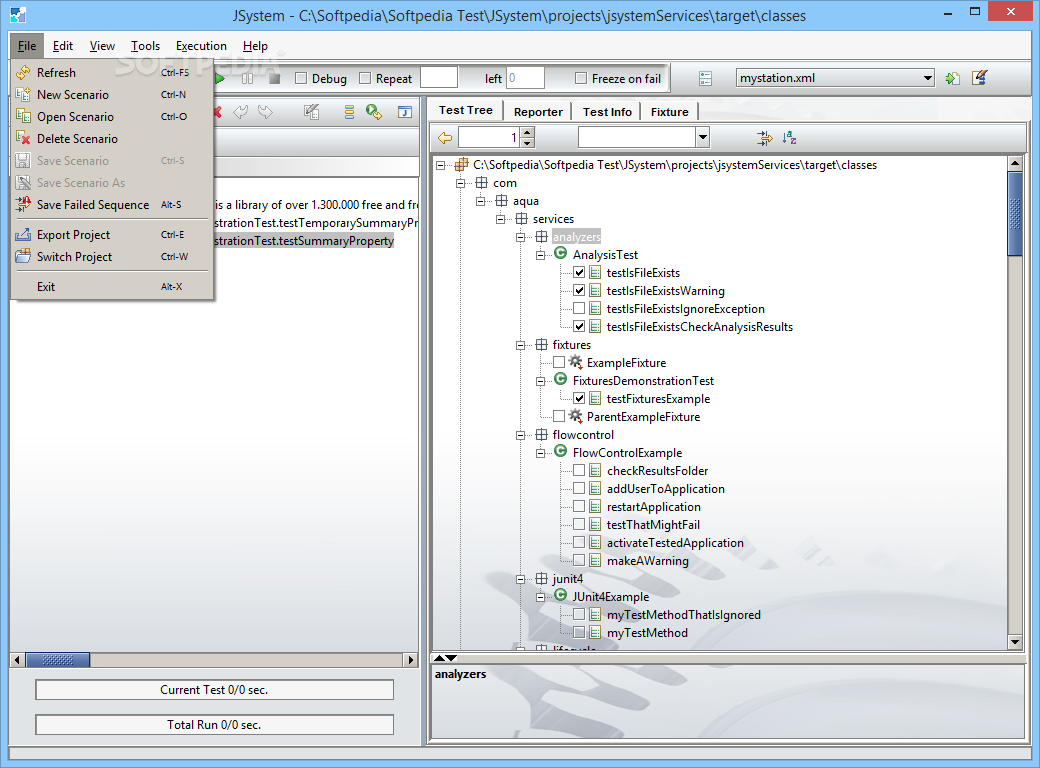Click the filter arrows icon in Test Tree toolbar
1040x768 pixels.
click(x=765, y=138)
